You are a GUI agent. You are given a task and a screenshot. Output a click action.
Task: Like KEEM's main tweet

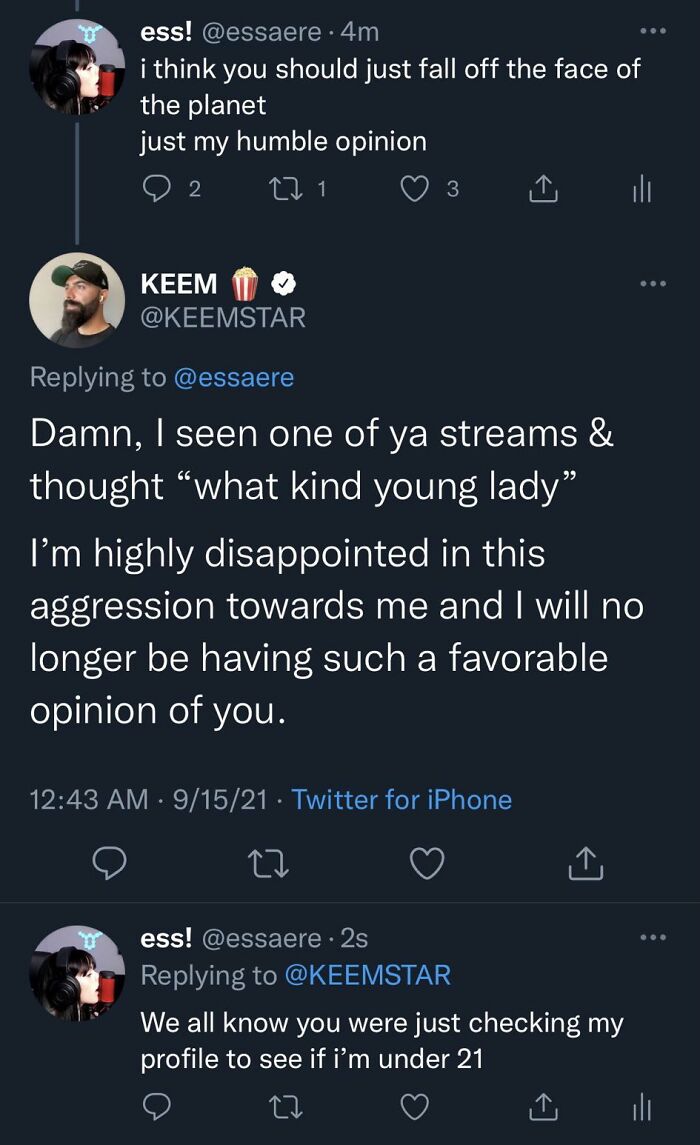[428, 862]
